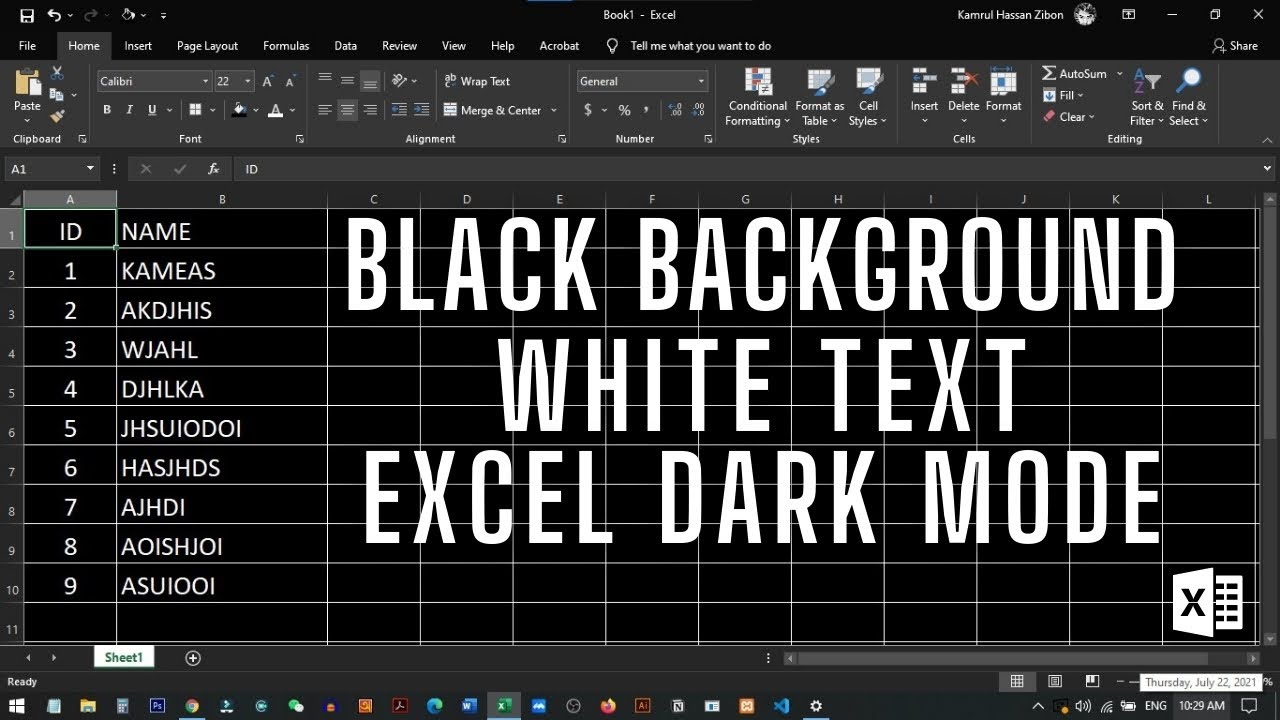1280x720 pixels.
Task: Open the Name Box dropdown arrow
Action: pyautogui.click(x=91, y=169)
